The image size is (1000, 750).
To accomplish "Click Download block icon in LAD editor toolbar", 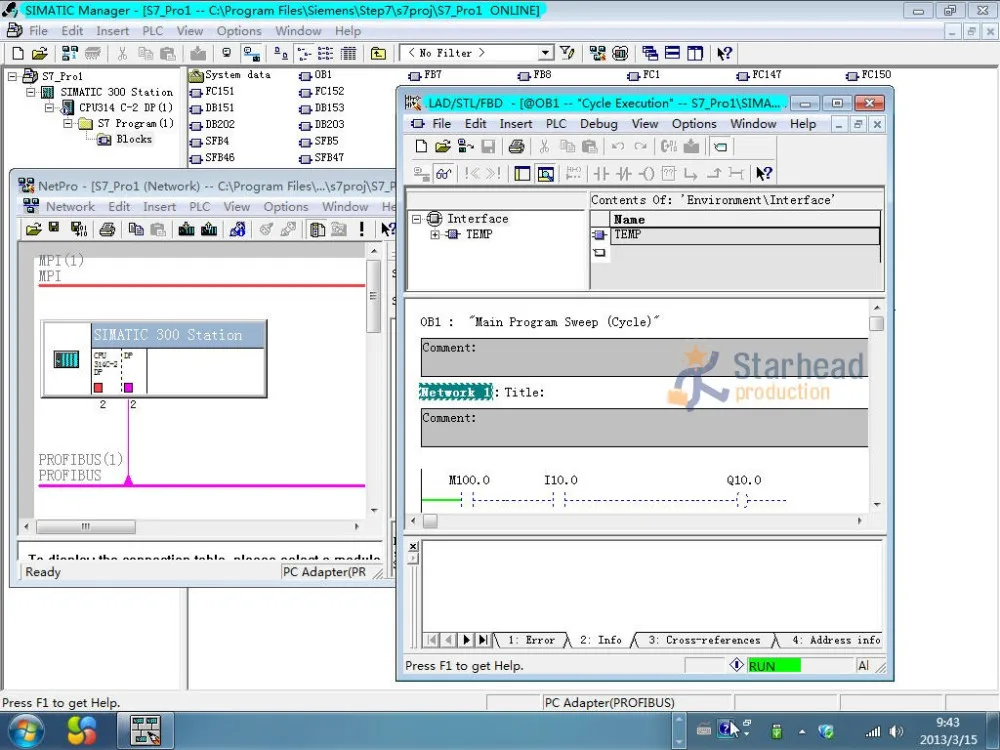I will tap(691, 147).
